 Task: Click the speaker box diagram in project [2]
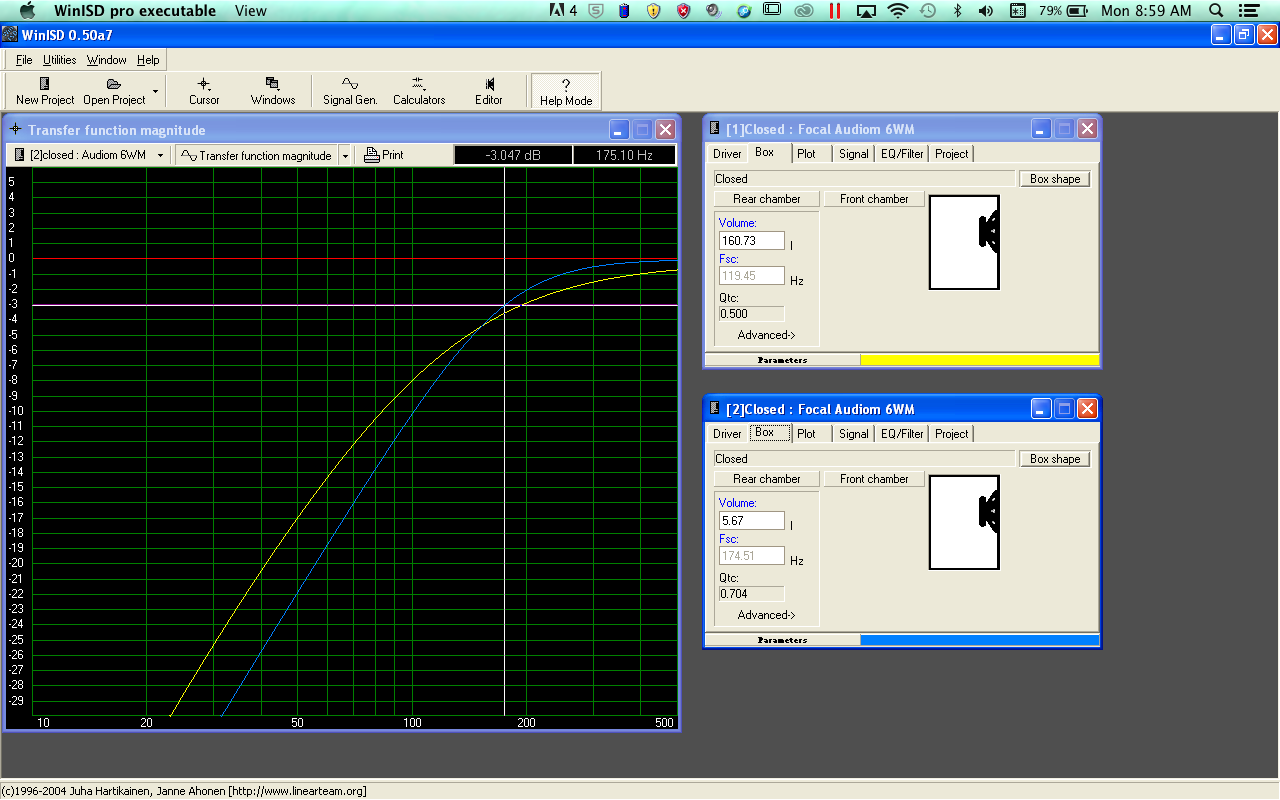pyautogui.click(x=964, y=523)
